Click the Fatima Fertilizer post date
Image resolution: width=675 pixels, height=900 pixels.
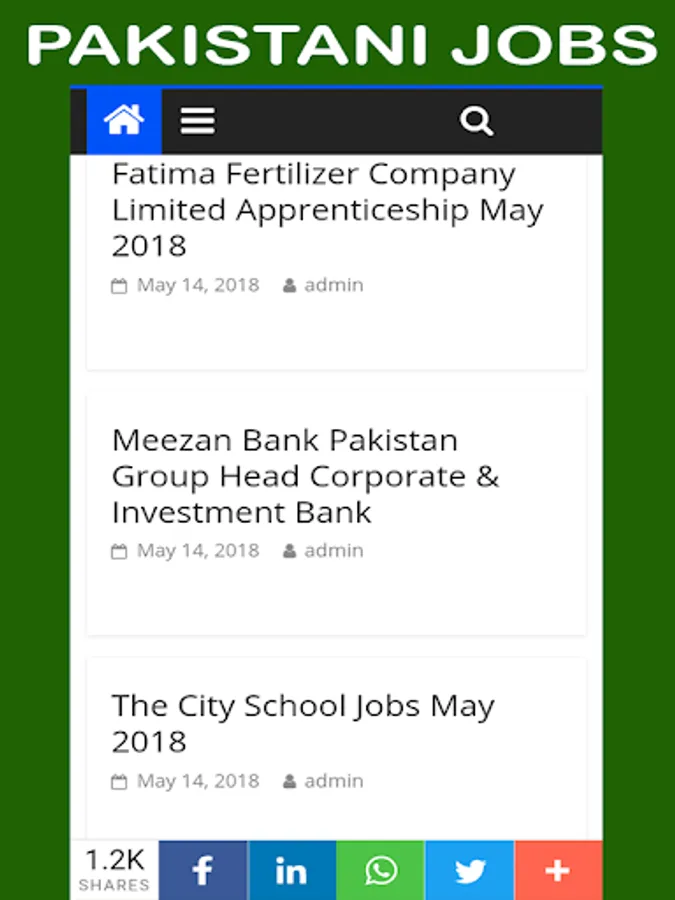point(197,285)
